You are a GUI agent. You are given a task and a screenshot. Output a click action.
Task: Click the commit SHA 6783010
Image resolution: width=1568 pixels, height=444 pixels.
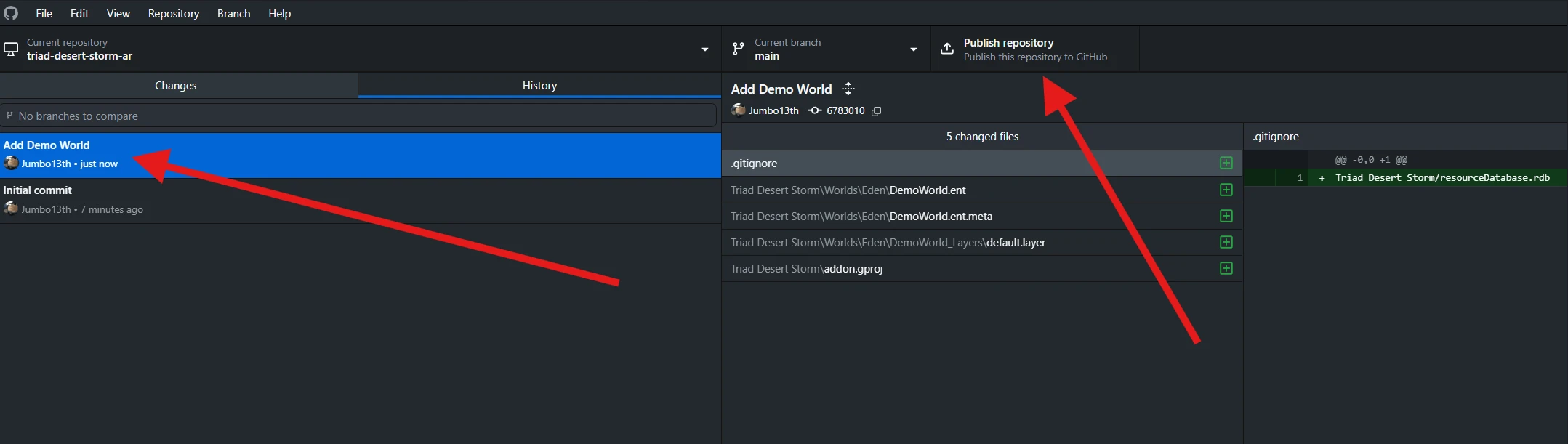point(845,110)
